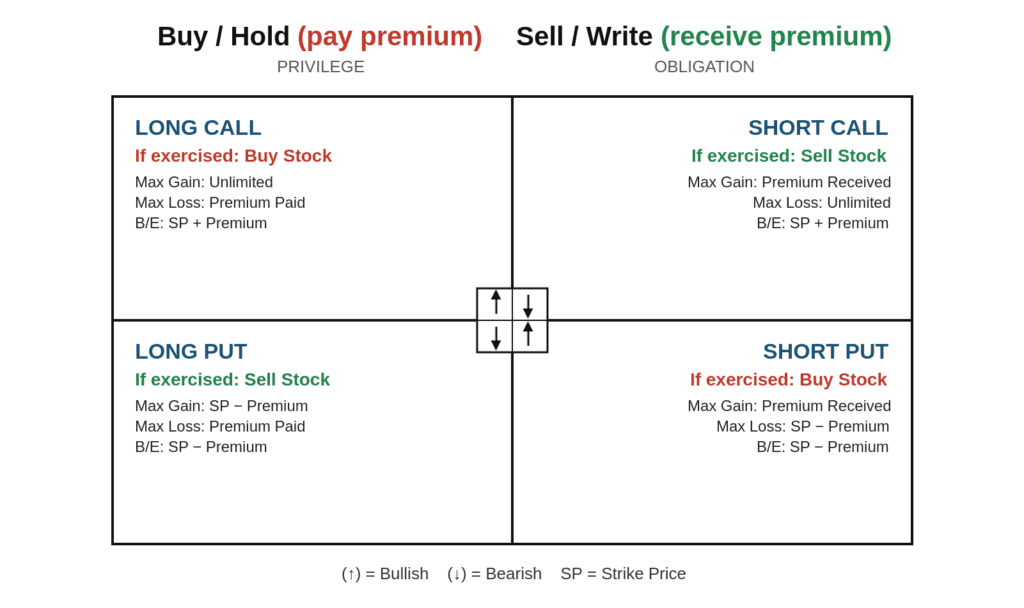Click the Buy / Hold column title
Screen dimensions: 1024x608
319,36
